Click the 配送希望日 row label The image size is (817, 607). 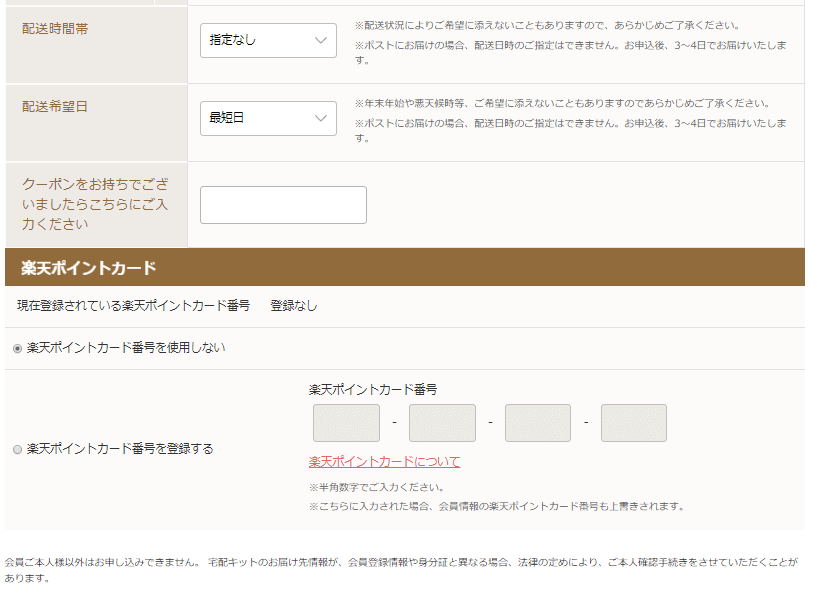(x=55, y=107)
